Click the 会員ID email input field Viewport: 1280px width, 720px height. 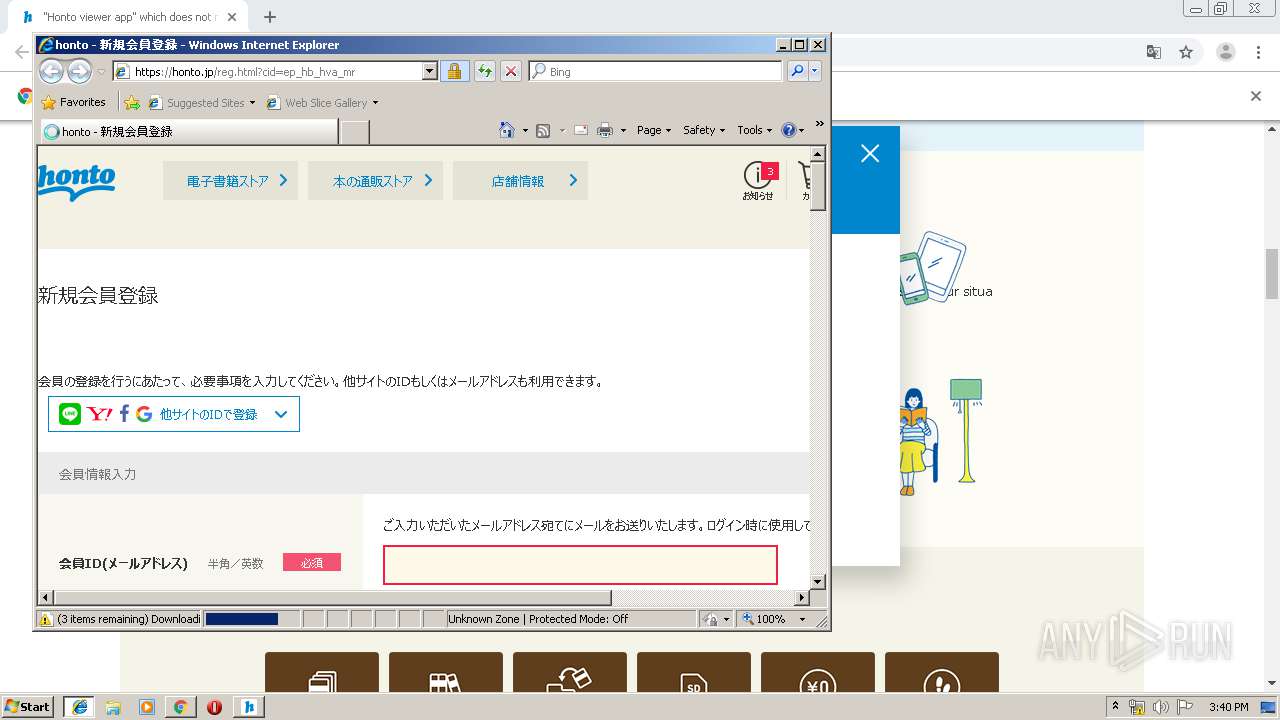(x=580, y=565)
